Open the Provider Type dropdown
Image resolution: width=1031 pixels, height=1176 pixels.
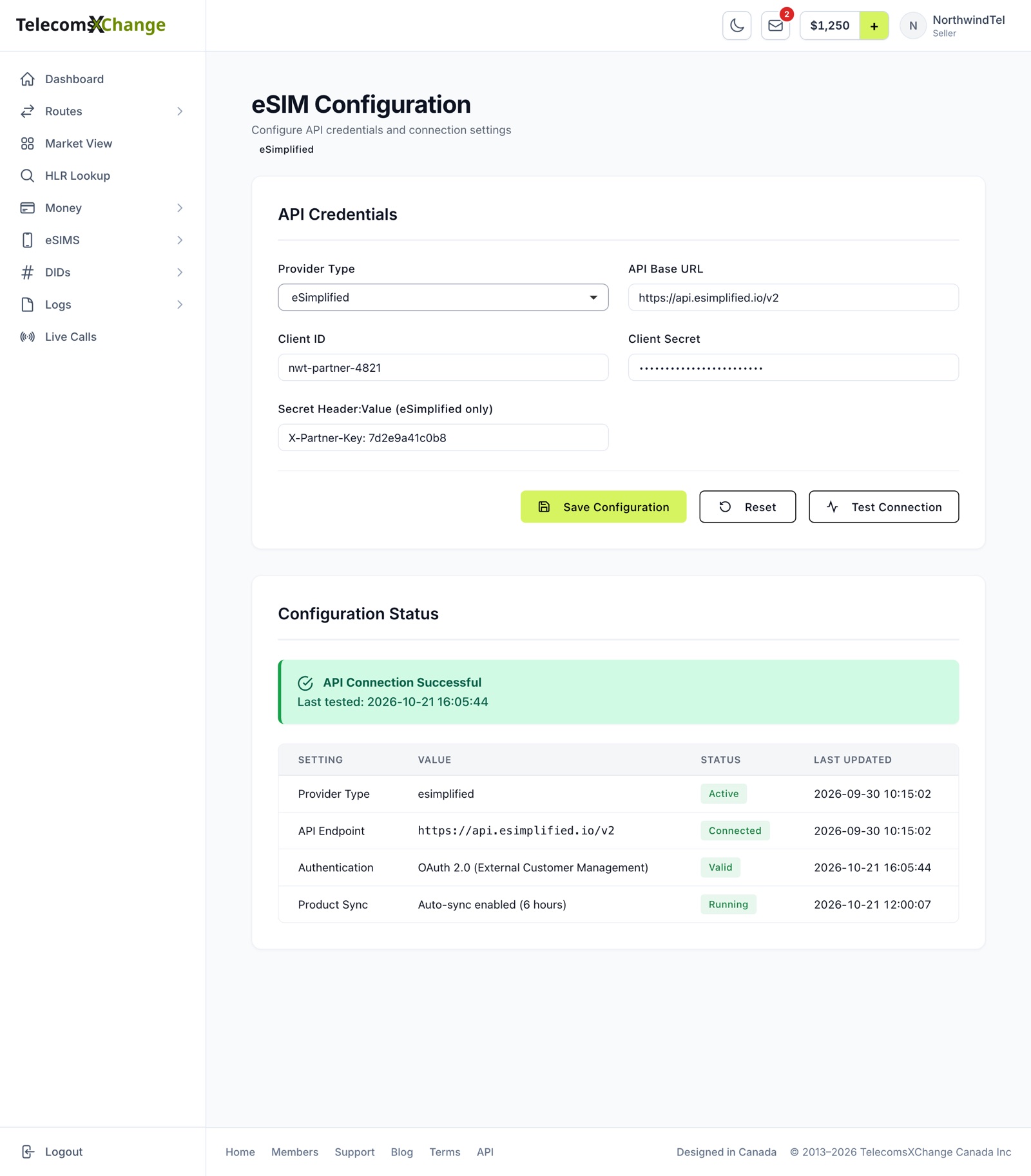[443, 298]
